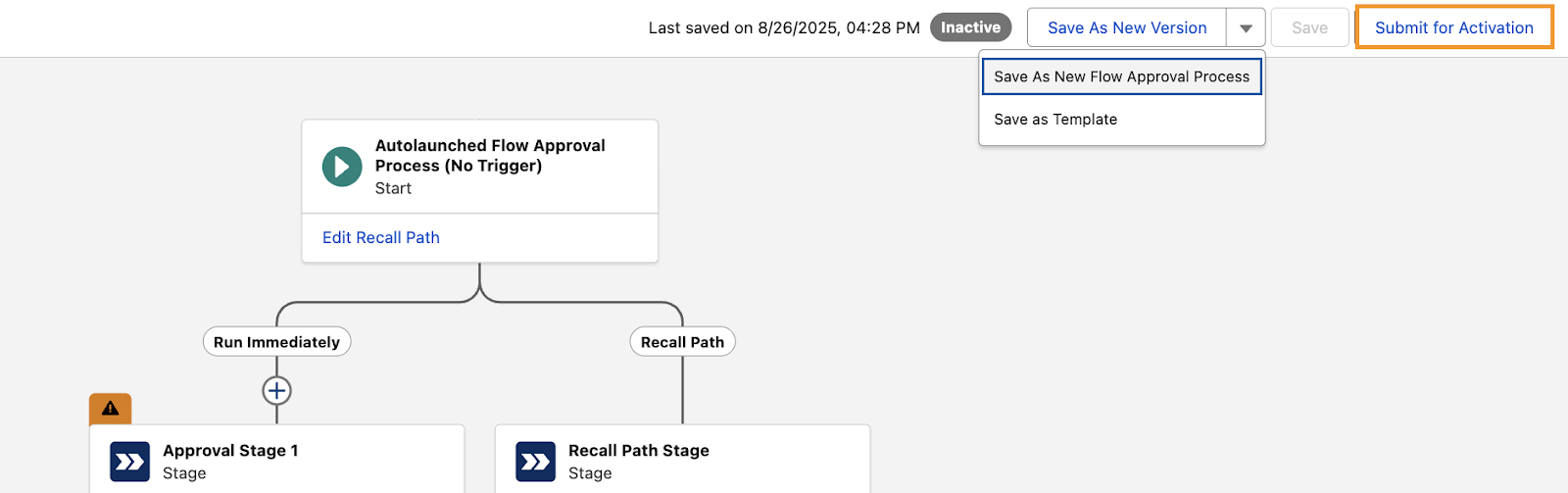Click Submit for Activation
Viewport: 1568px width, 493px height.
pyautogui.click(x=1453, y=28)
